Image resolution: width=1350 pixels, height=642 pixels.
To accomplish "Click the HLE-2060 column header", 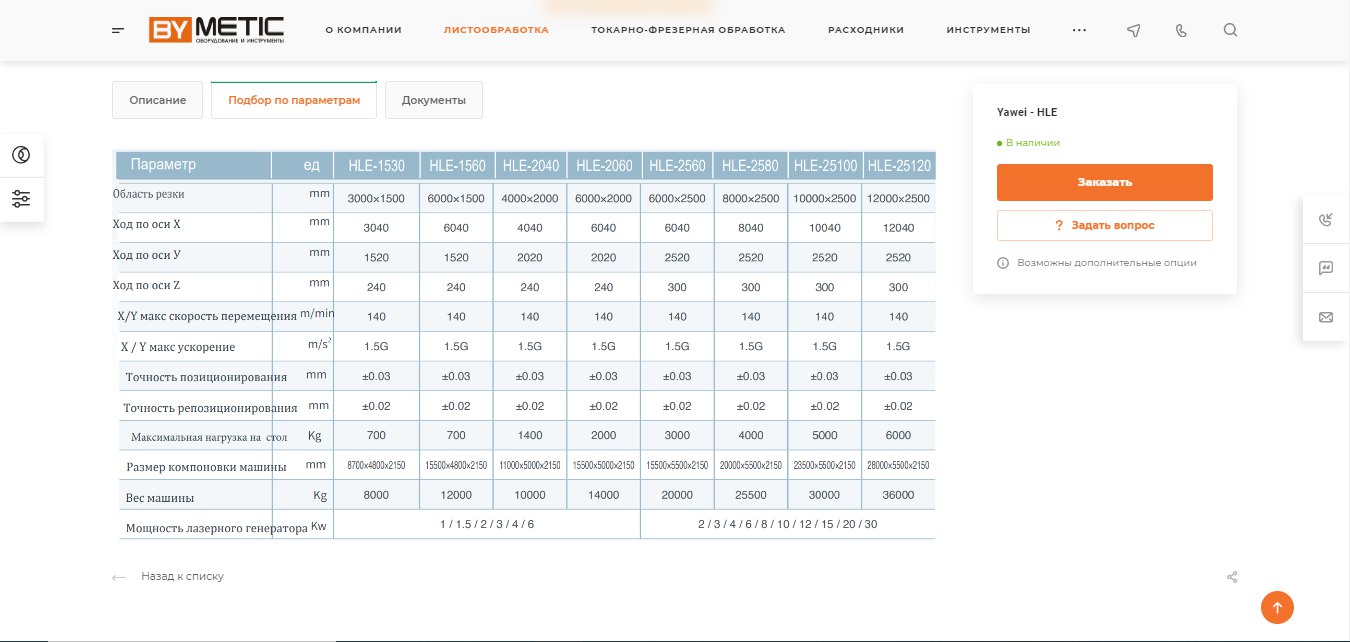I will tap(604, 166).
